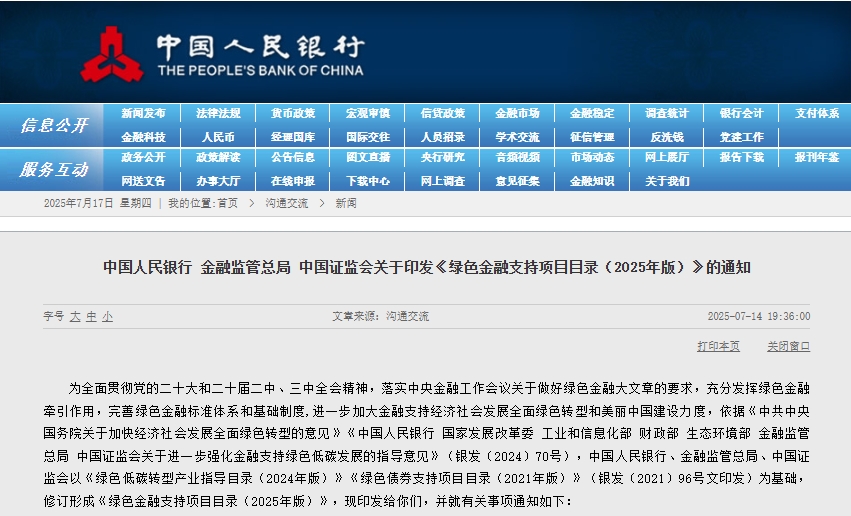Visit 央行研究 page
This screenshot has width=851, height=516.
click(x=443, y=157)
